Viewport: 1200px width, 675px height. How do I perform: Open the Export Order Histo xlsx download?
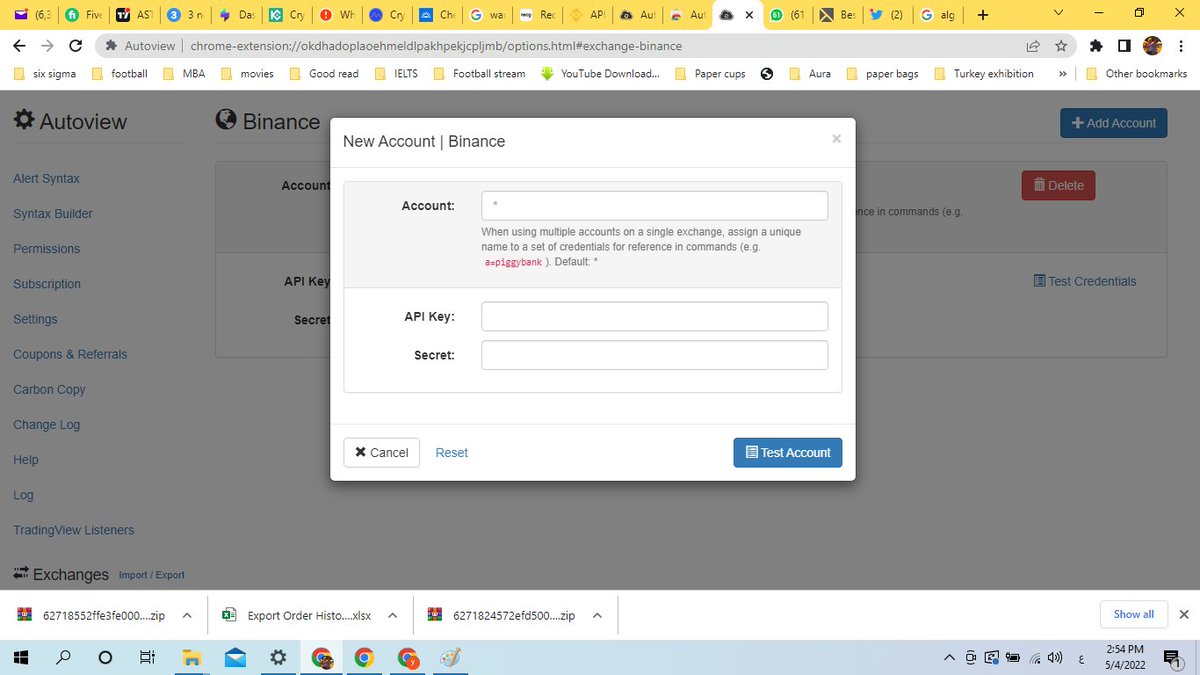pos(298,615)
